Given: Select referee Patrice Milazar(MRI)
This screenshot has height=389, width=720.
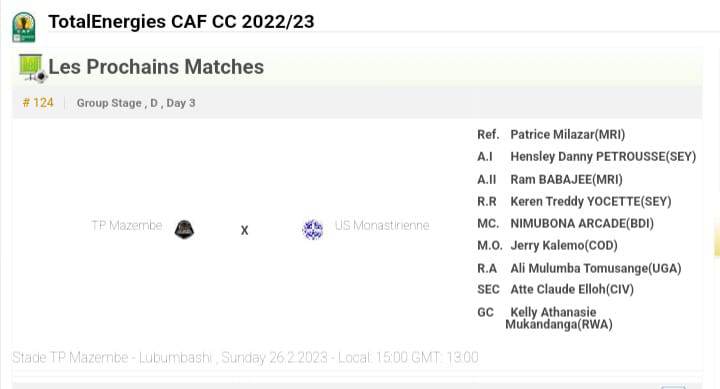Looking at the screenshot, I should [x=568, y=135].
